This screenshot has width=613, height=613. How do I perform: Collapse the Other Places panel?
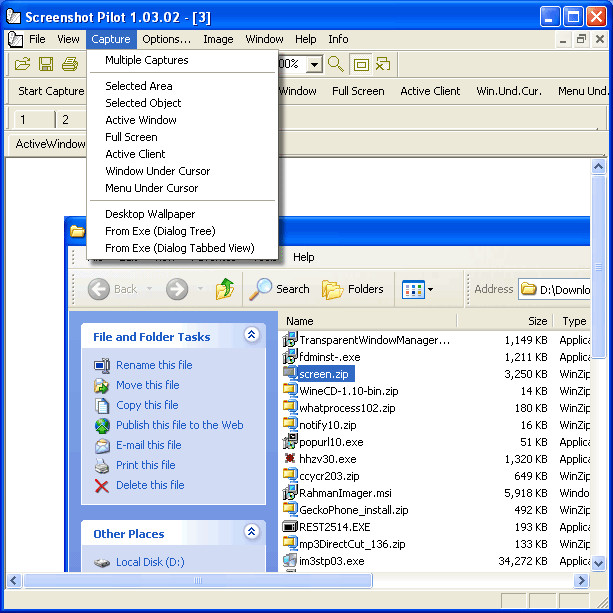click(251, 532)
